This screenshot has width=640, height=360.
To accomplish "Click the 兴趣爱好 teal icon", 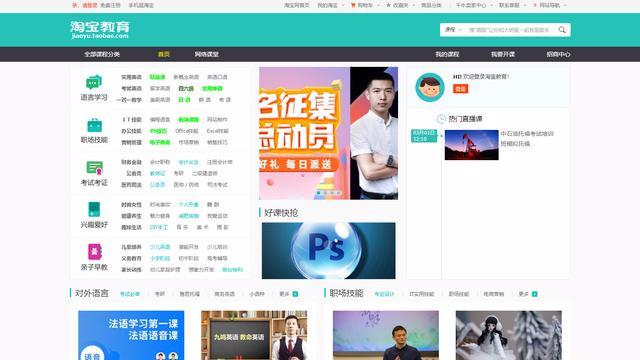I will pos(94,209).
